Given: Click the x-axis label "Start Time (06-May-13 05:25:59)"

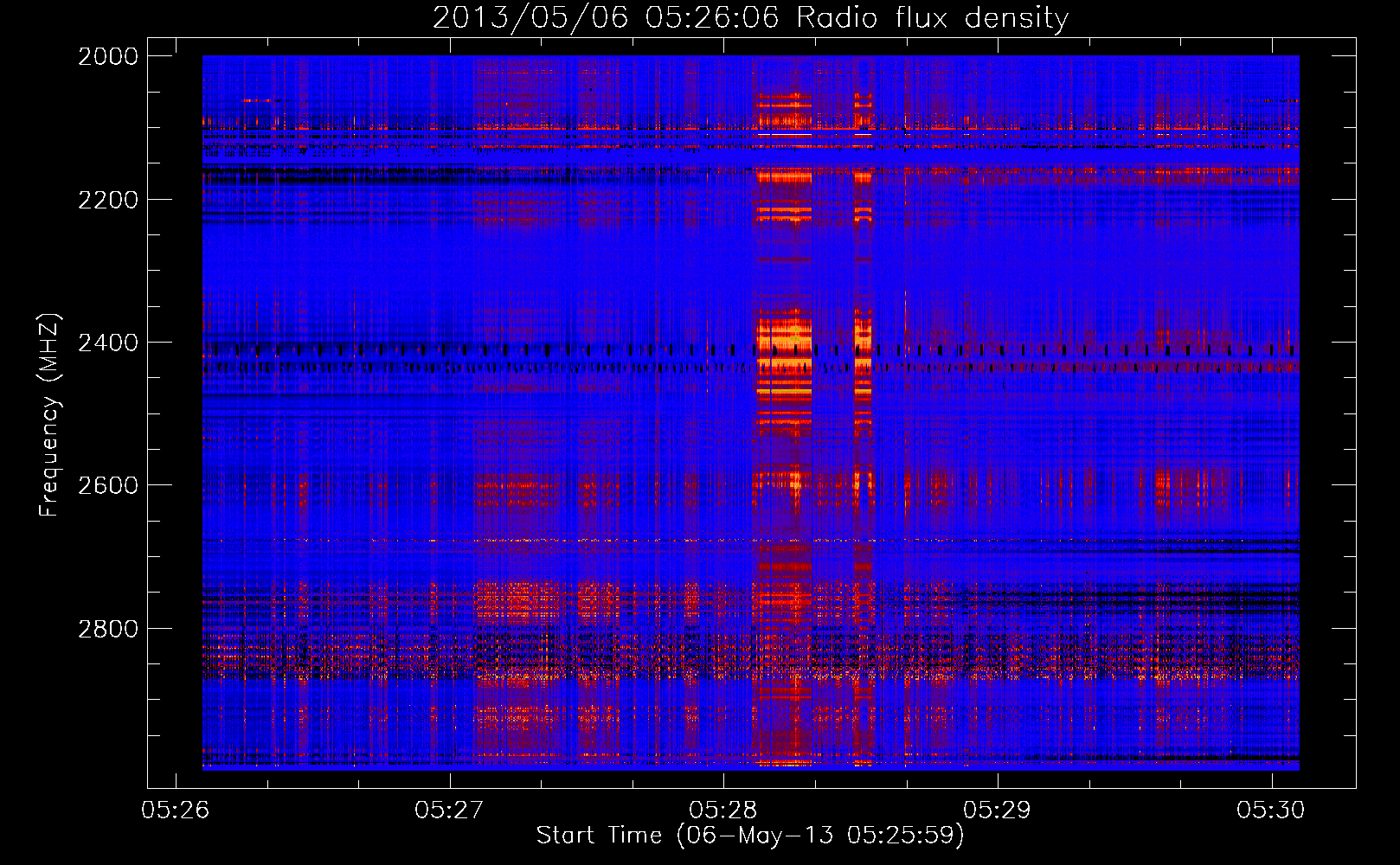Looking at the screenshot, I should [750, 835].
